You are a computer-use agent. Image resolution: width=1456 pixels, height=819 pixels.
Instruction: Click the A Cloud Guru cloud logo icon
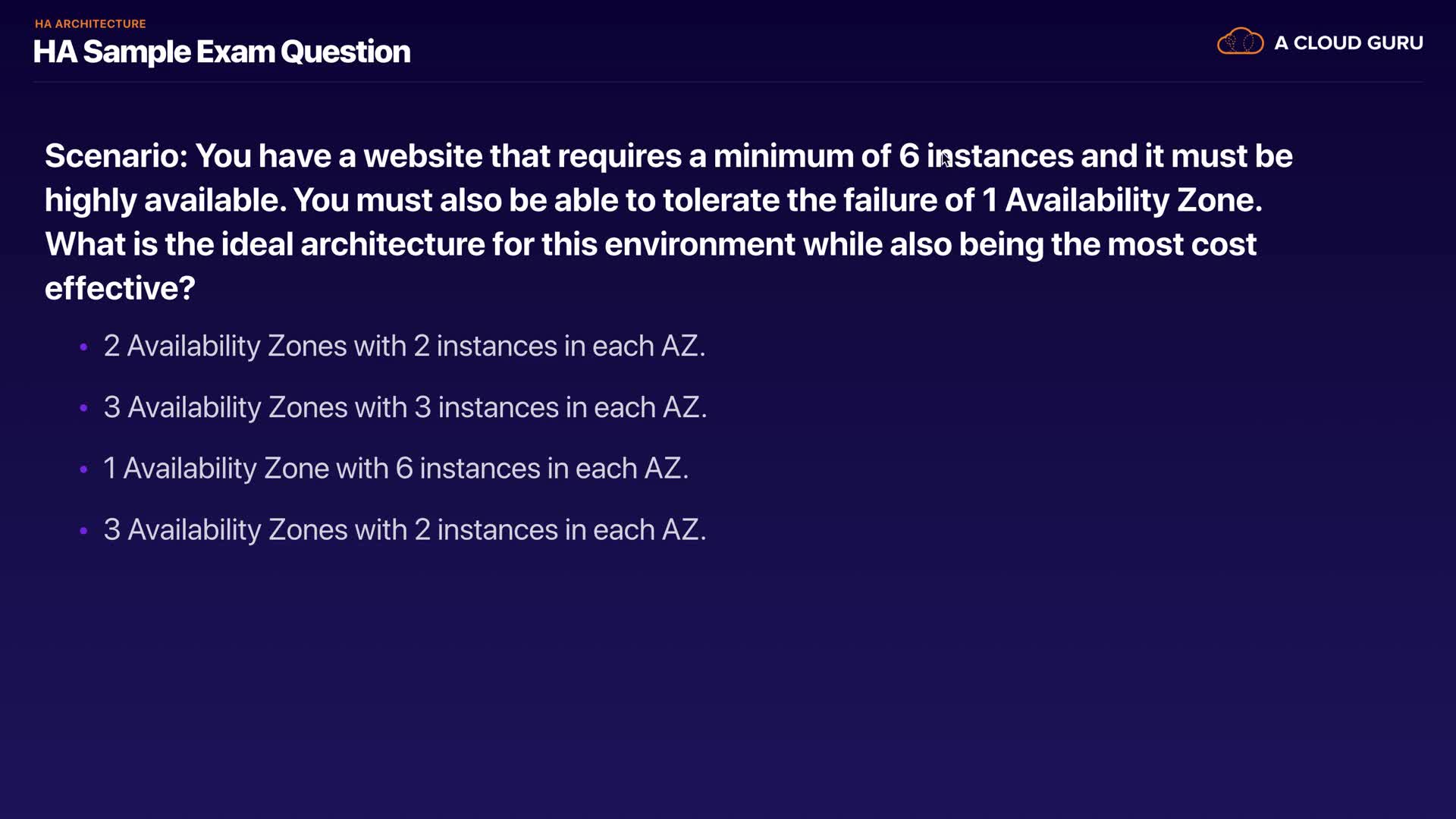1240,42
